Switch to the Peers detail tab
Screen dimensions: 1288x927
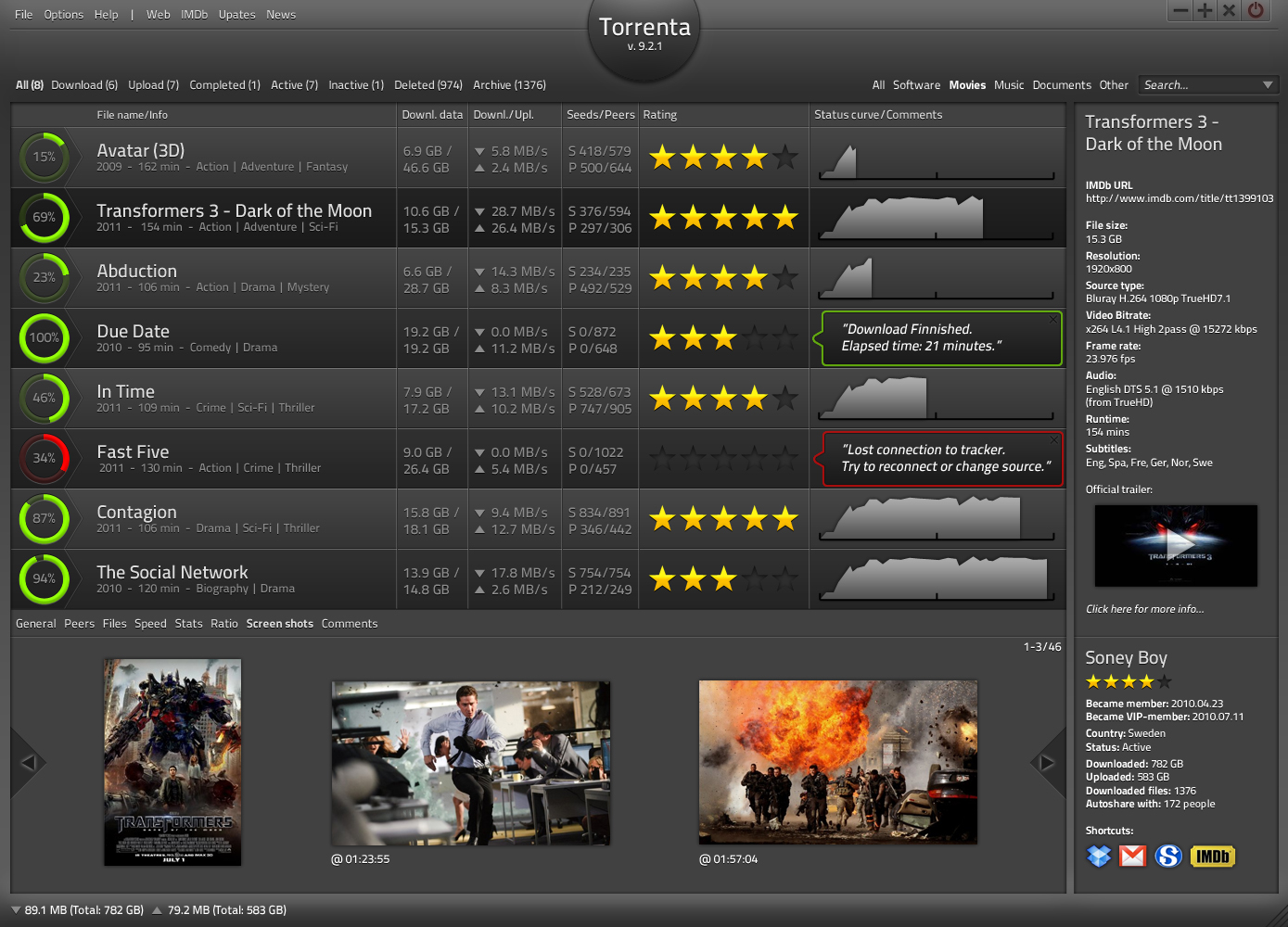tap(80, 624)
